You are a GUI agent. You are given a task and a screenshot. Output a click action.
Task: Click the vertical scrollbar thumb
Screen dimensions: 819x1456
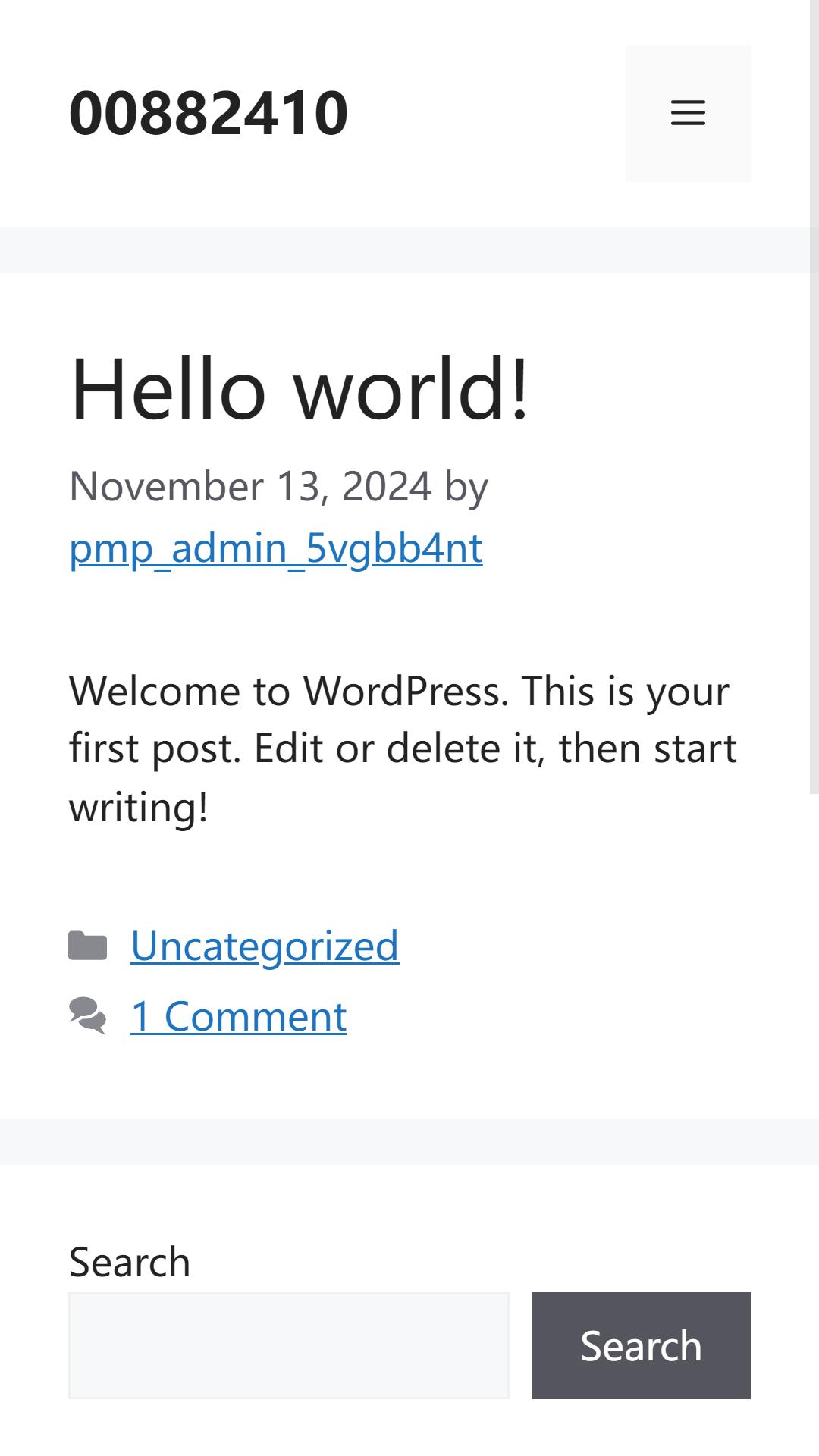tap(814, 397)
